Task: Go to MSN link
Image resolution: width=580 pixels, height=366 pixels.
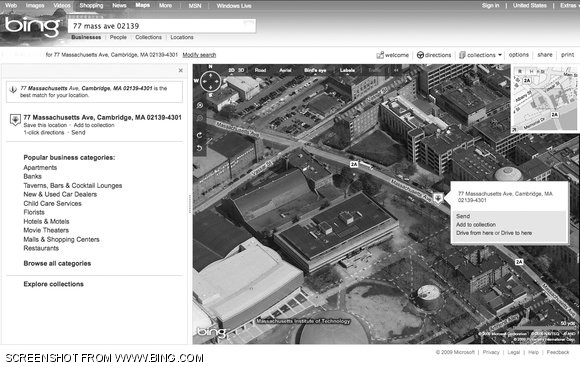Action: (195, 6)
